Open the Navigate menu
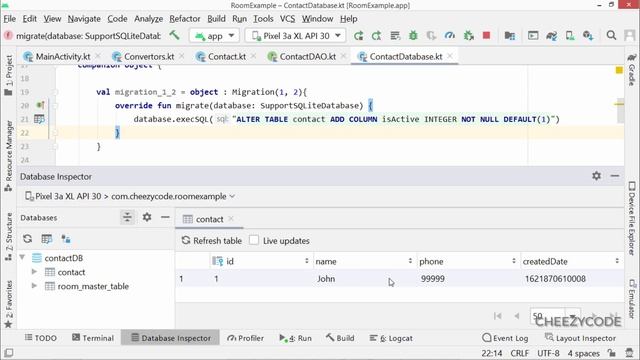The image size is (640, 360). (x=84, y=19)
